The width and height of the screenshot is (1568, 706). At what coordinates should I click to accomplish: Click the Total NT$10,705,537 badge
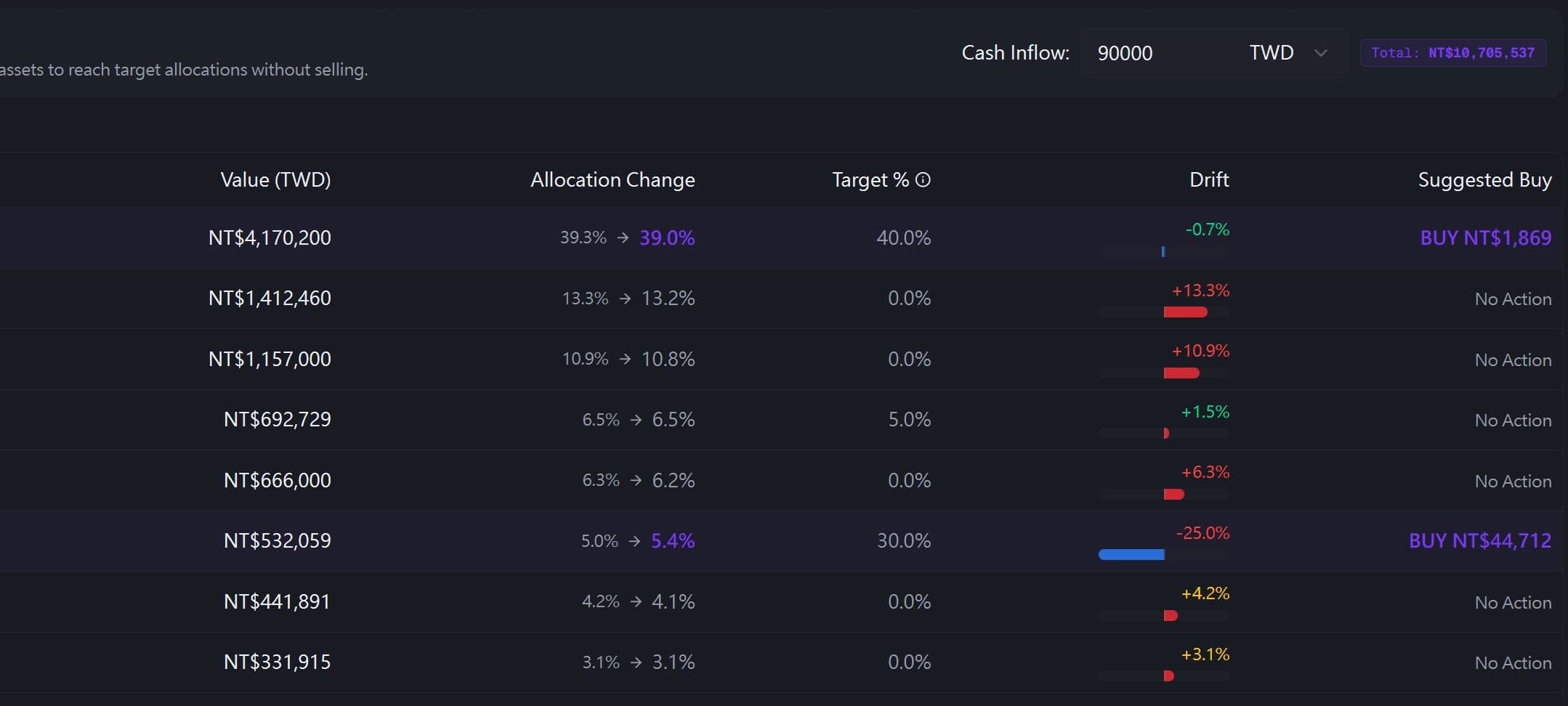point(1453,53)
